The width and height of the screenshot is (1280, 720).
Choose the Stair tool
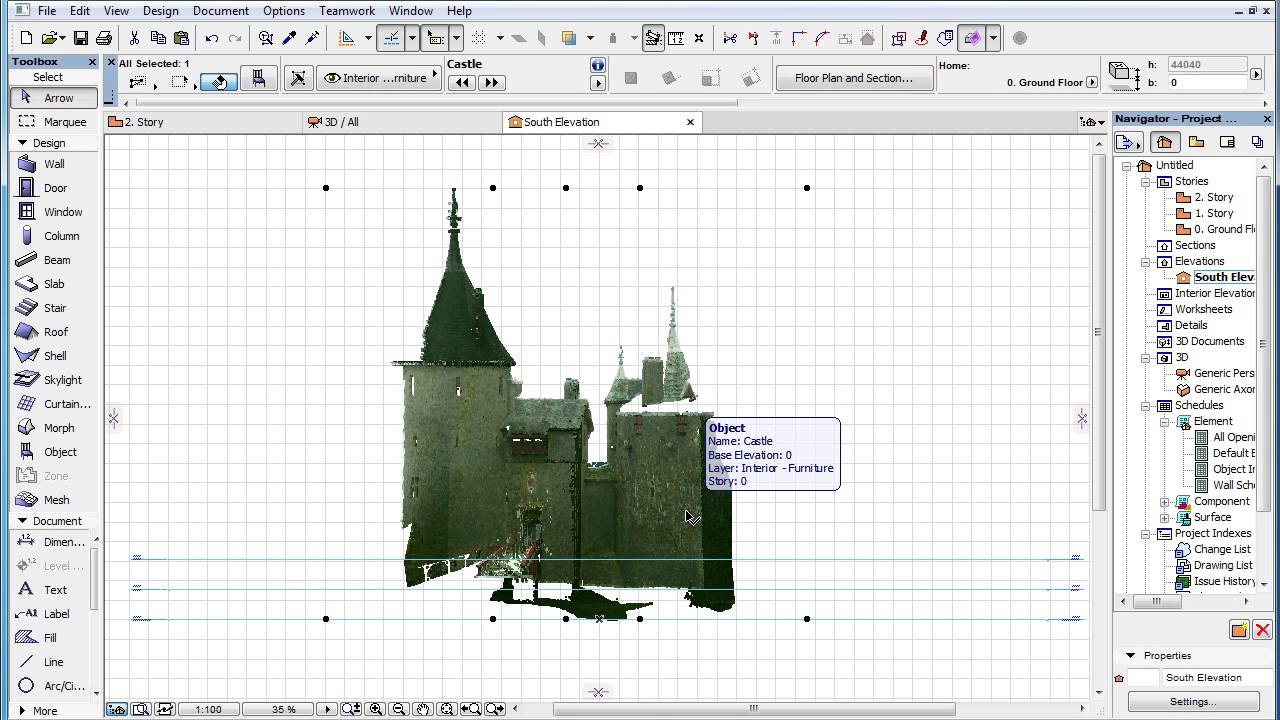click(54, 308)
